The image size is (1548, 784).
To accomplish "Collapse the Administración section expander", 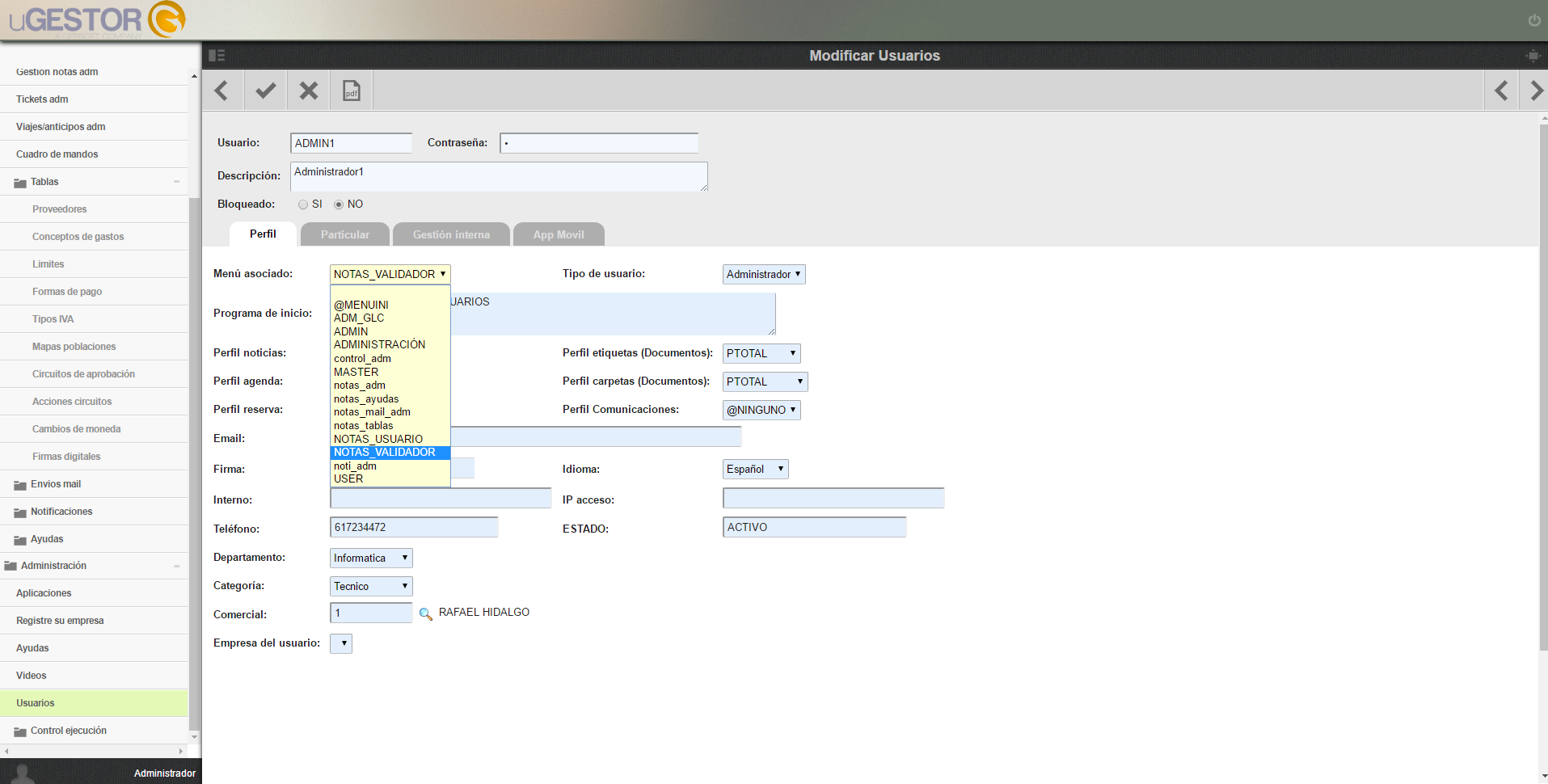I will (176, 566).
